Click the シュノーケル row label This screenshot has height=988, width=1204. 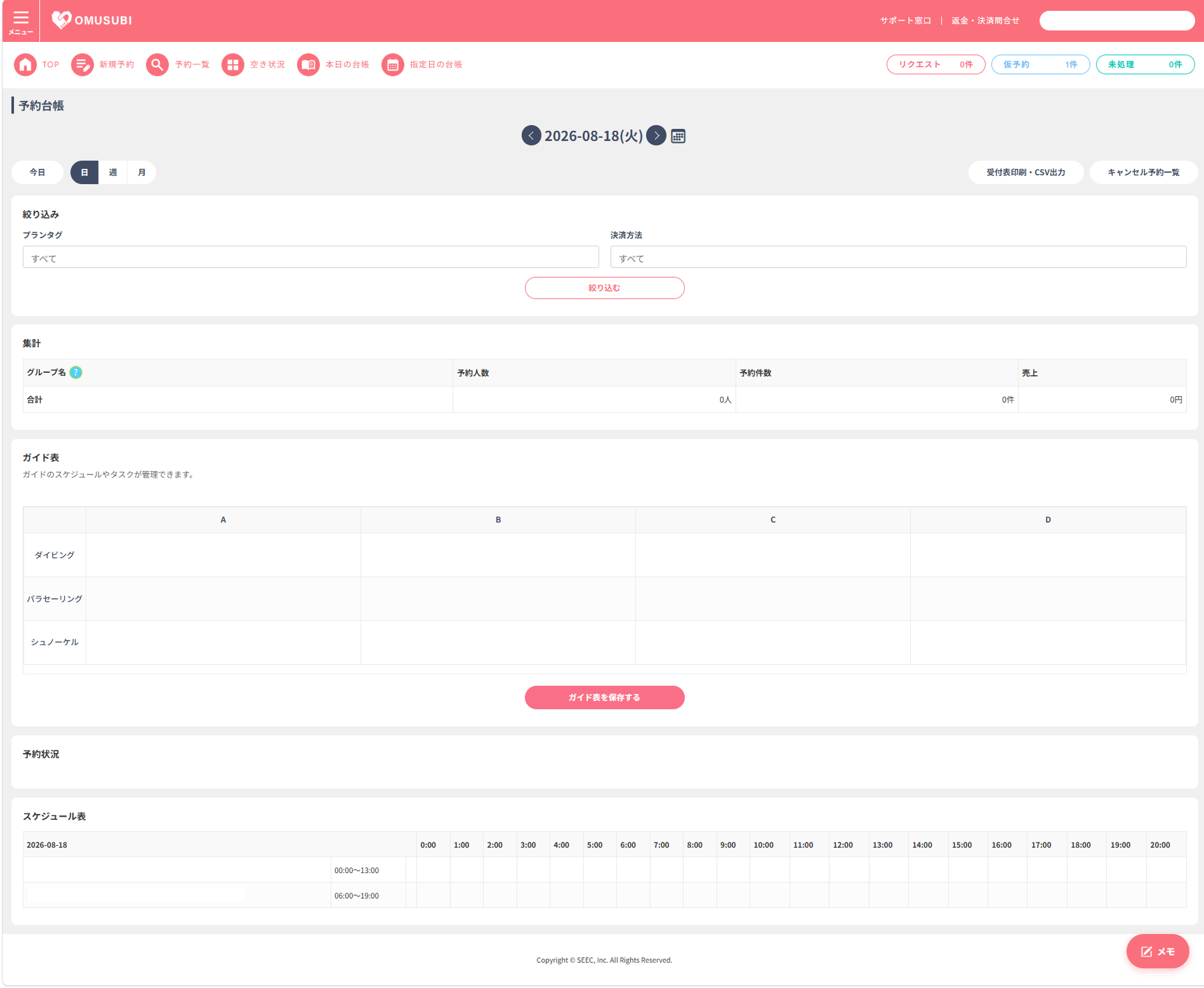point(55,643)
